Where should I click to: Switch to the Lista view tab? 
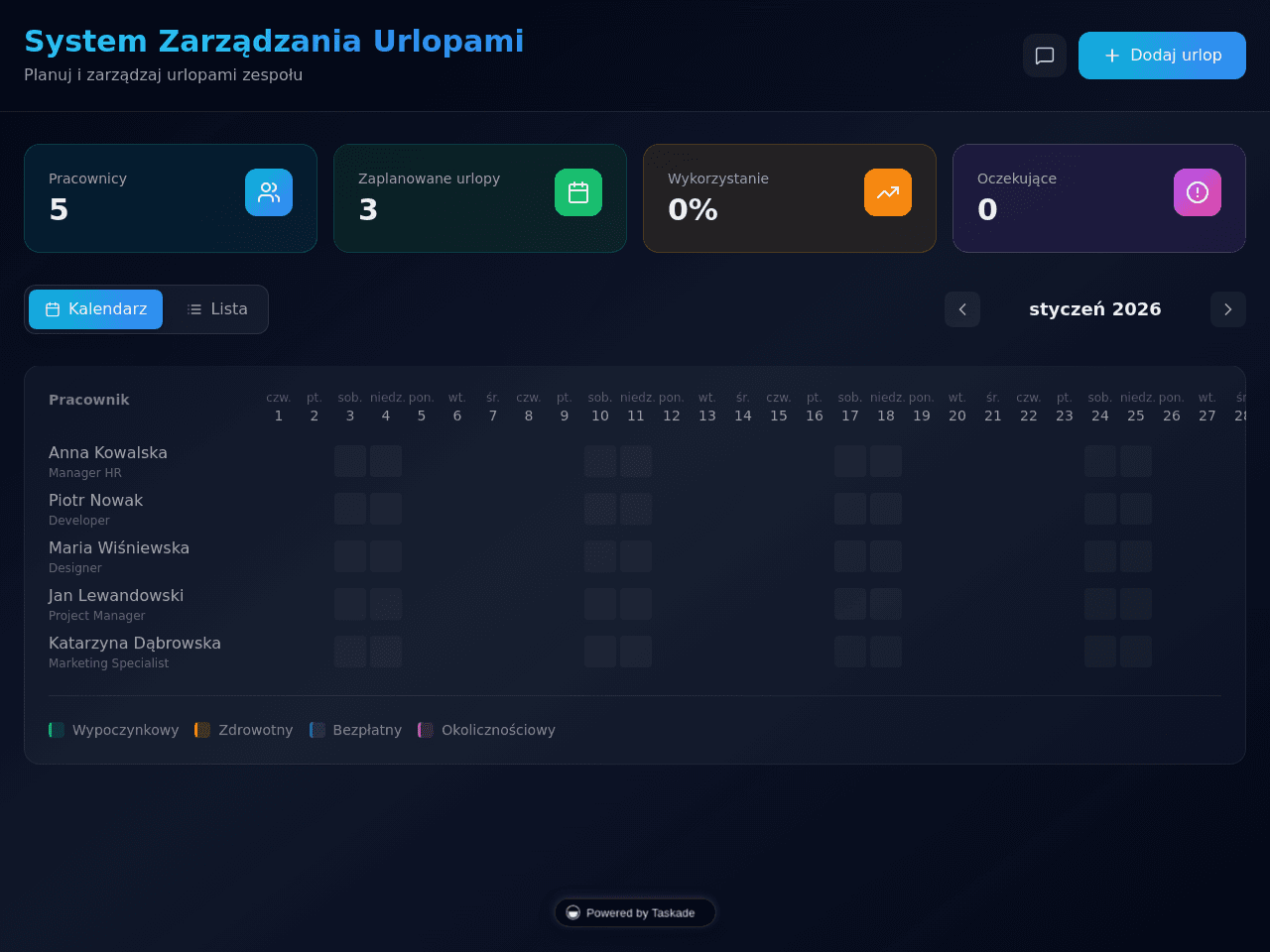[x=216, y=309]
